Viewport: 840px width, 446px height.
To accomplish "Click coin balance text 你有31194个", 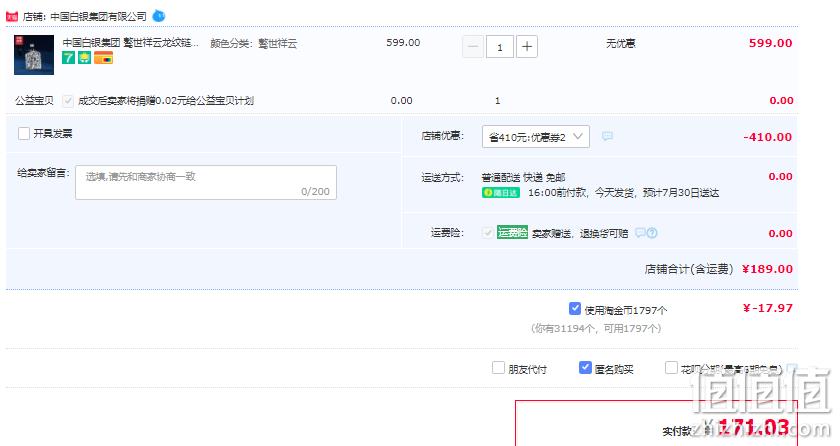I will pyautogui.click(x=563, y=329).
